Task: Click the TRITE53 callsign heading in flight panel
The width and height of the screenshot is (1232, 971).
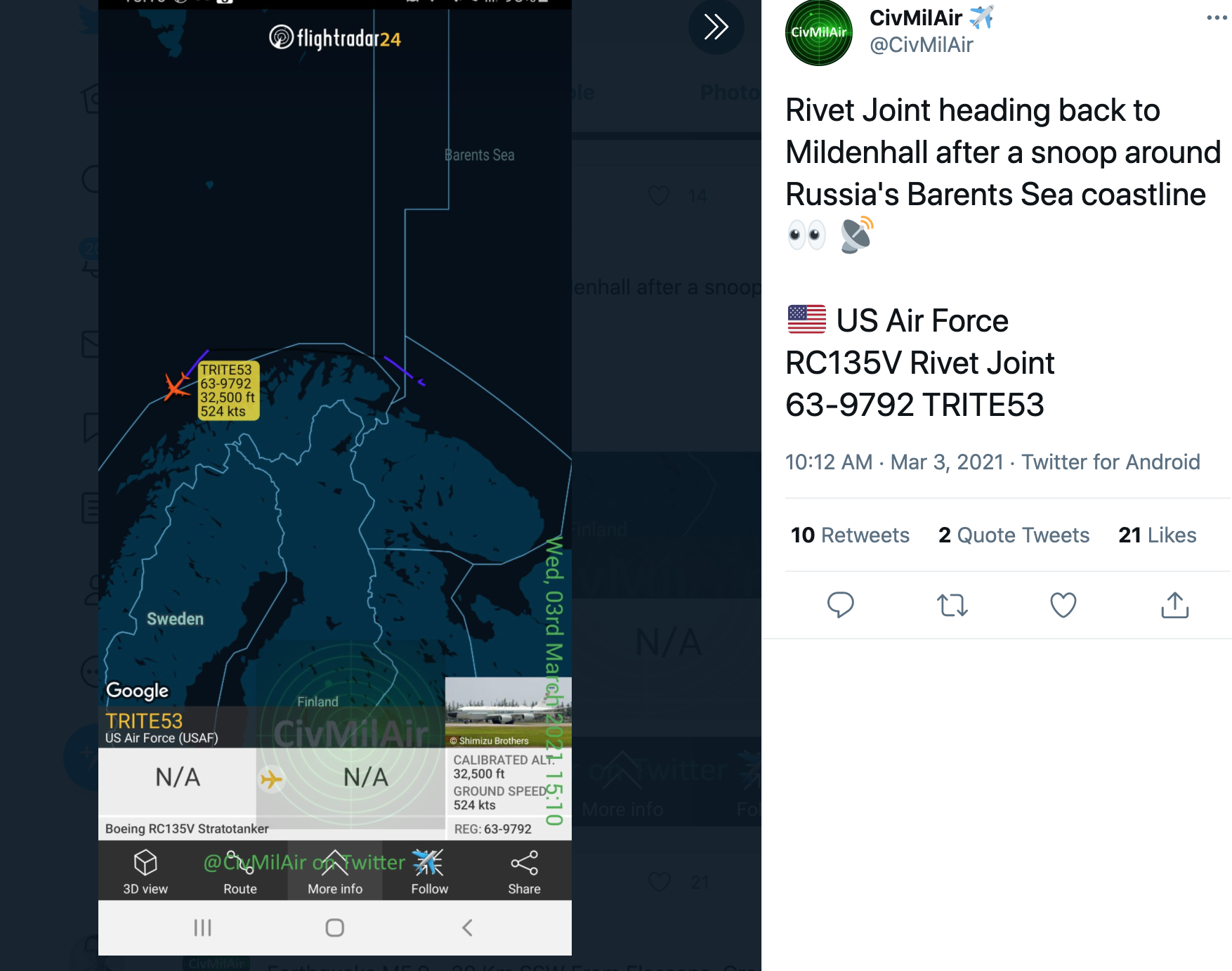Action: [x=144, y=721]
